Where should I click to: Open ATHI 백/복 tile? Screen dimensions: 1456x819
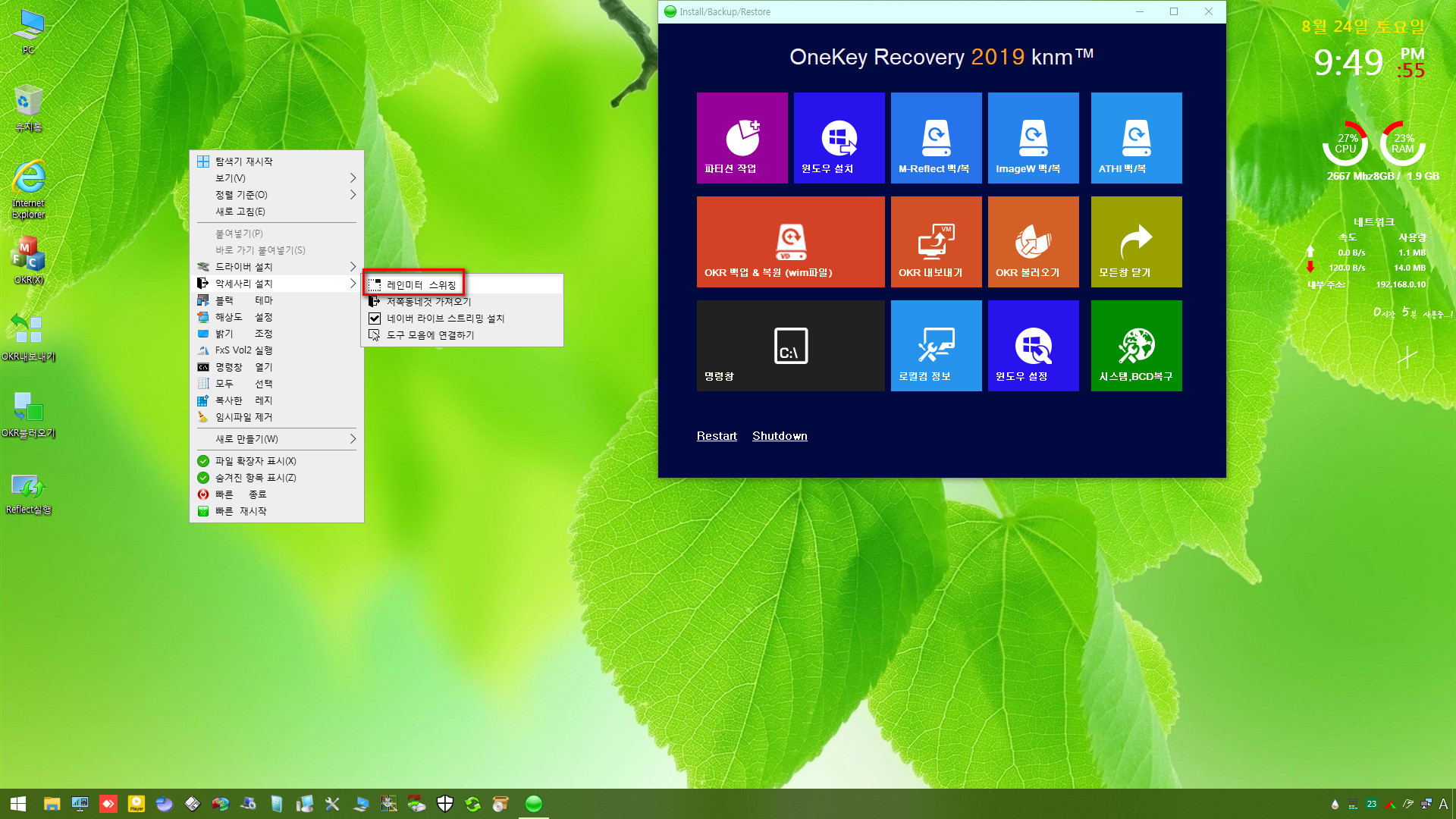1136,138
